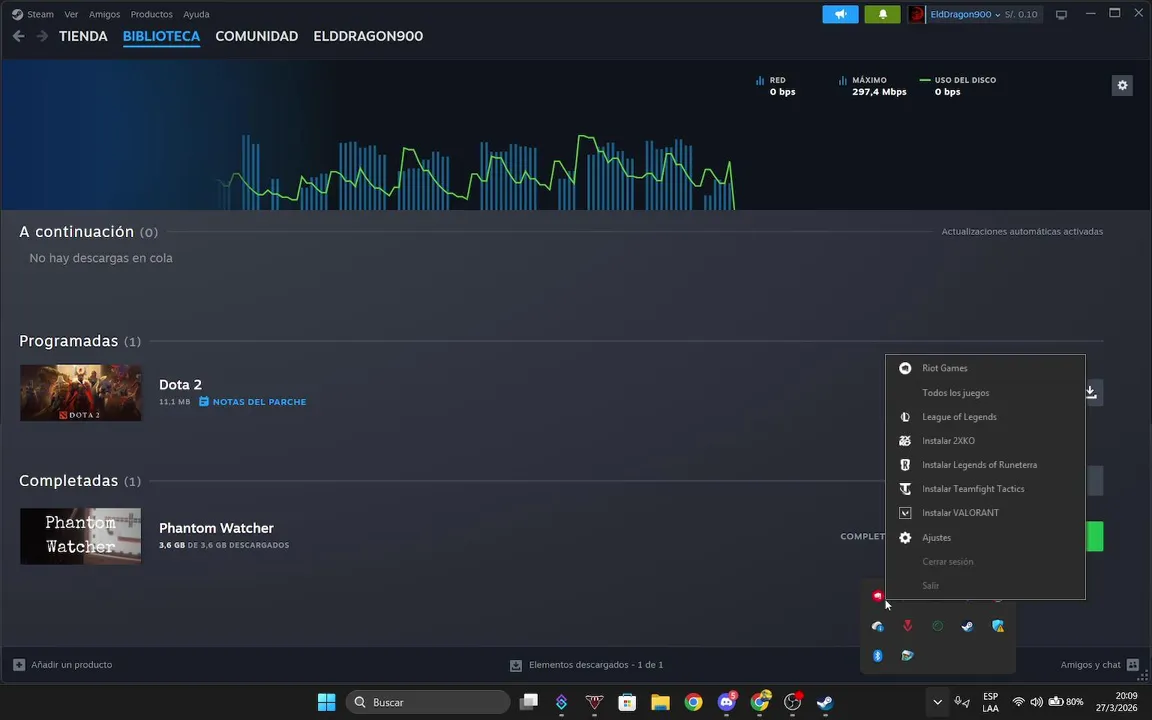Open the Ayuda menu
Image resolution: width=1152 pixels, height=720 pixels.
196,14
